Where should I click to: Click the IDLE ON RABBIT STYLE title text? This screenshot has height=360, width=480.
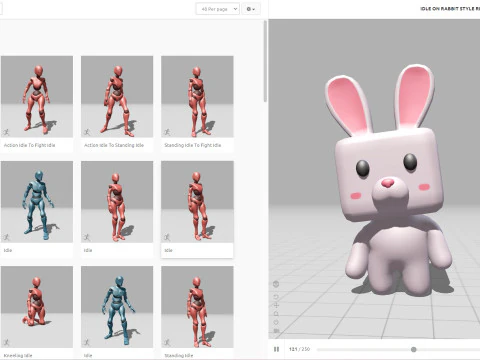point(450,9)
